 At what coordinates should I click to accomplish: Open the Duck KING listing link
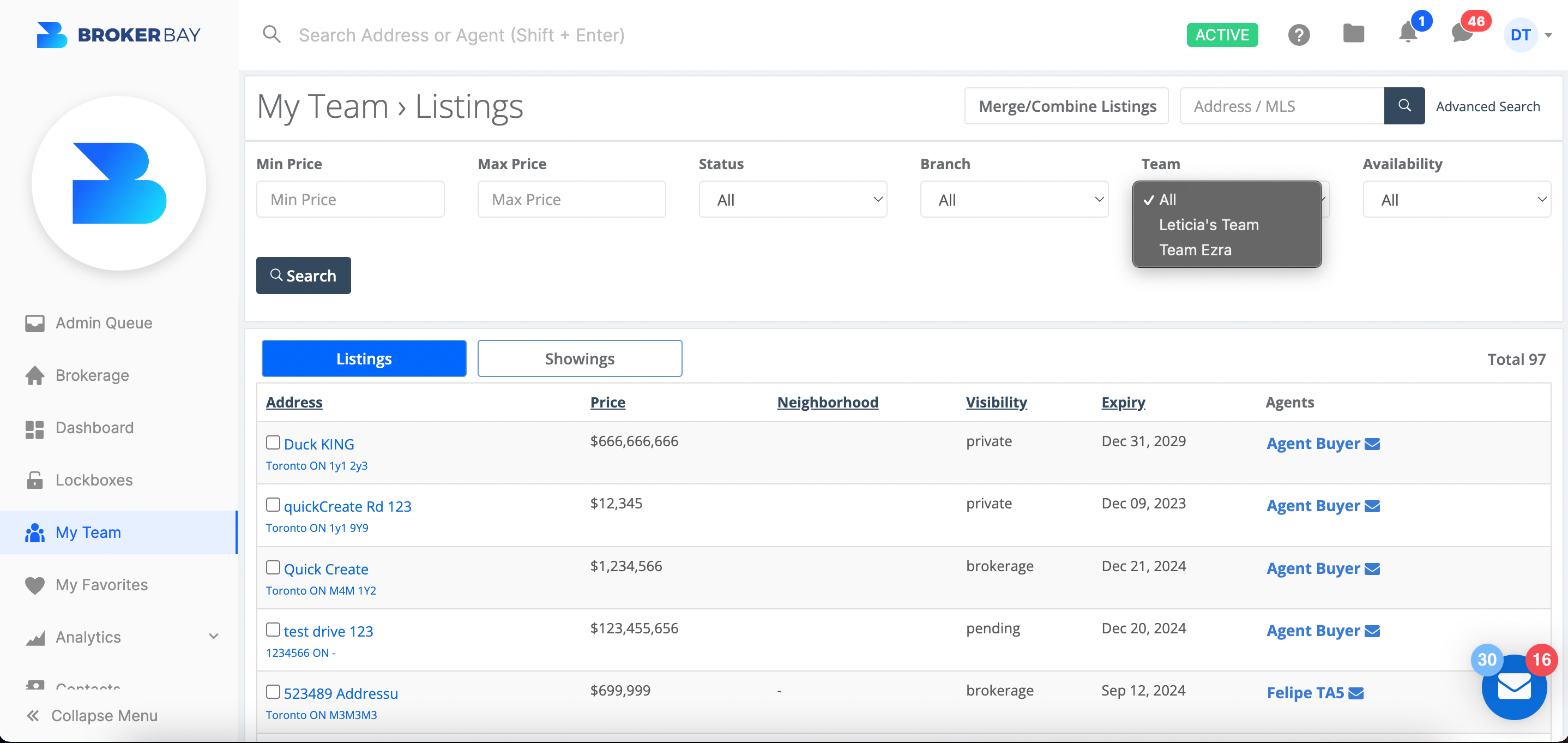pos(319,444)
